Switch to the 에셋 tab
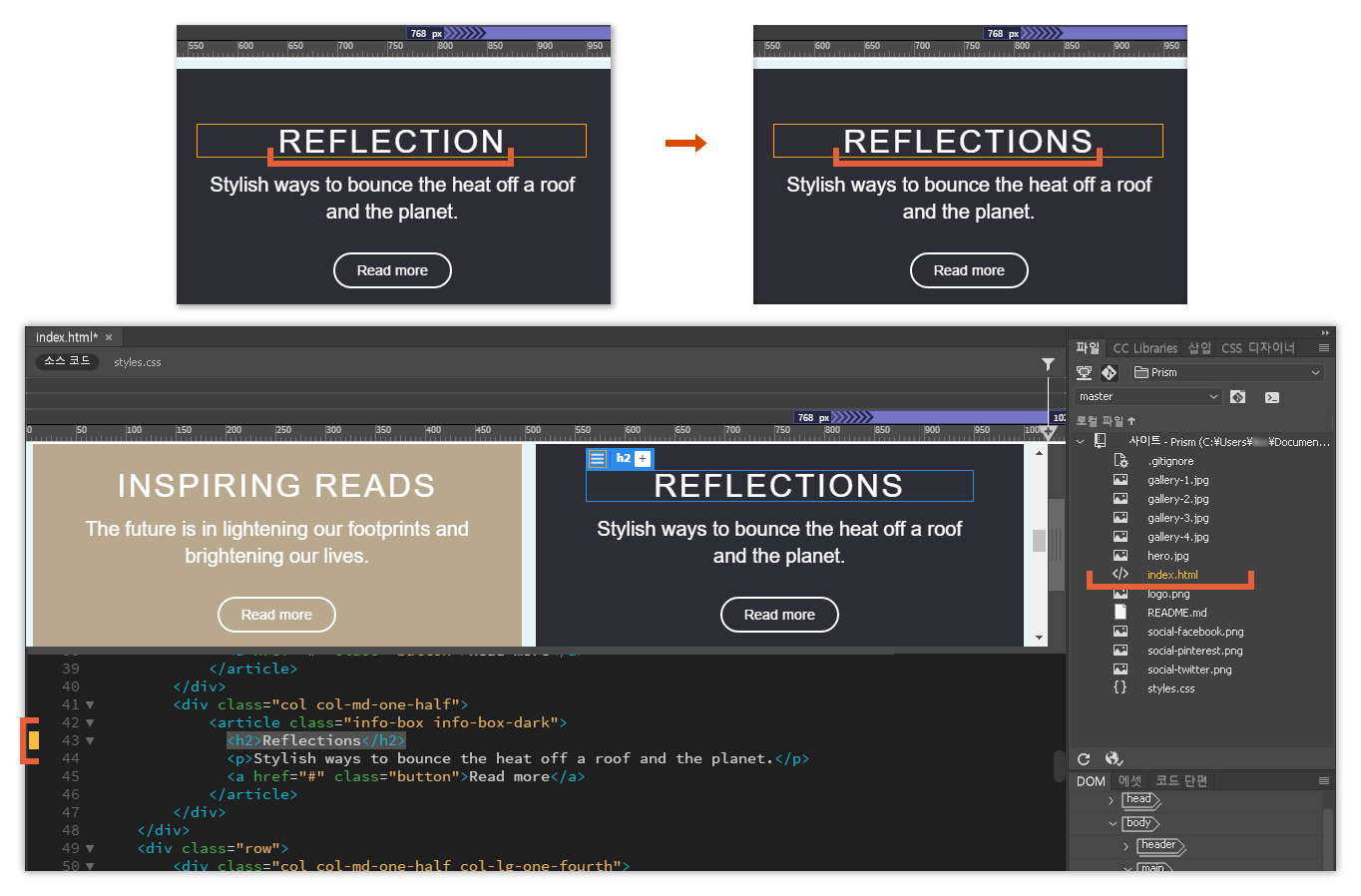Viewport: 1361px width, 896px height. (x=1130, y=781)
